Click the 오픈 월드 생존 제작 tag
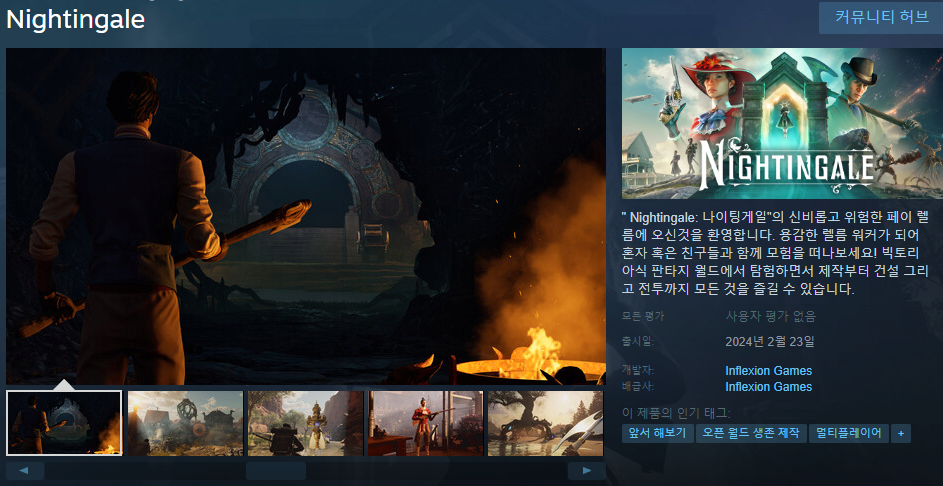This screenshot has height=486, width=943. (x=751, y=433)
